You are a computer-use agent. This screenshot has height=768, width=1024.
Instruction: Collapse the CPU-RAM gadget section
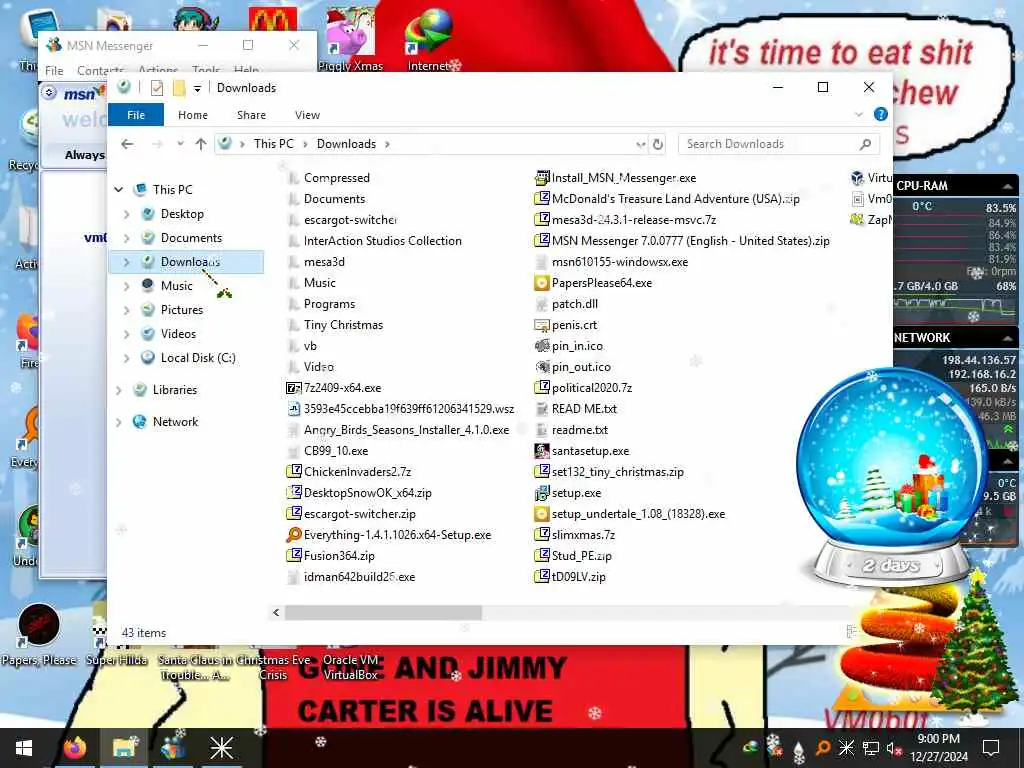pos(1008,187)
